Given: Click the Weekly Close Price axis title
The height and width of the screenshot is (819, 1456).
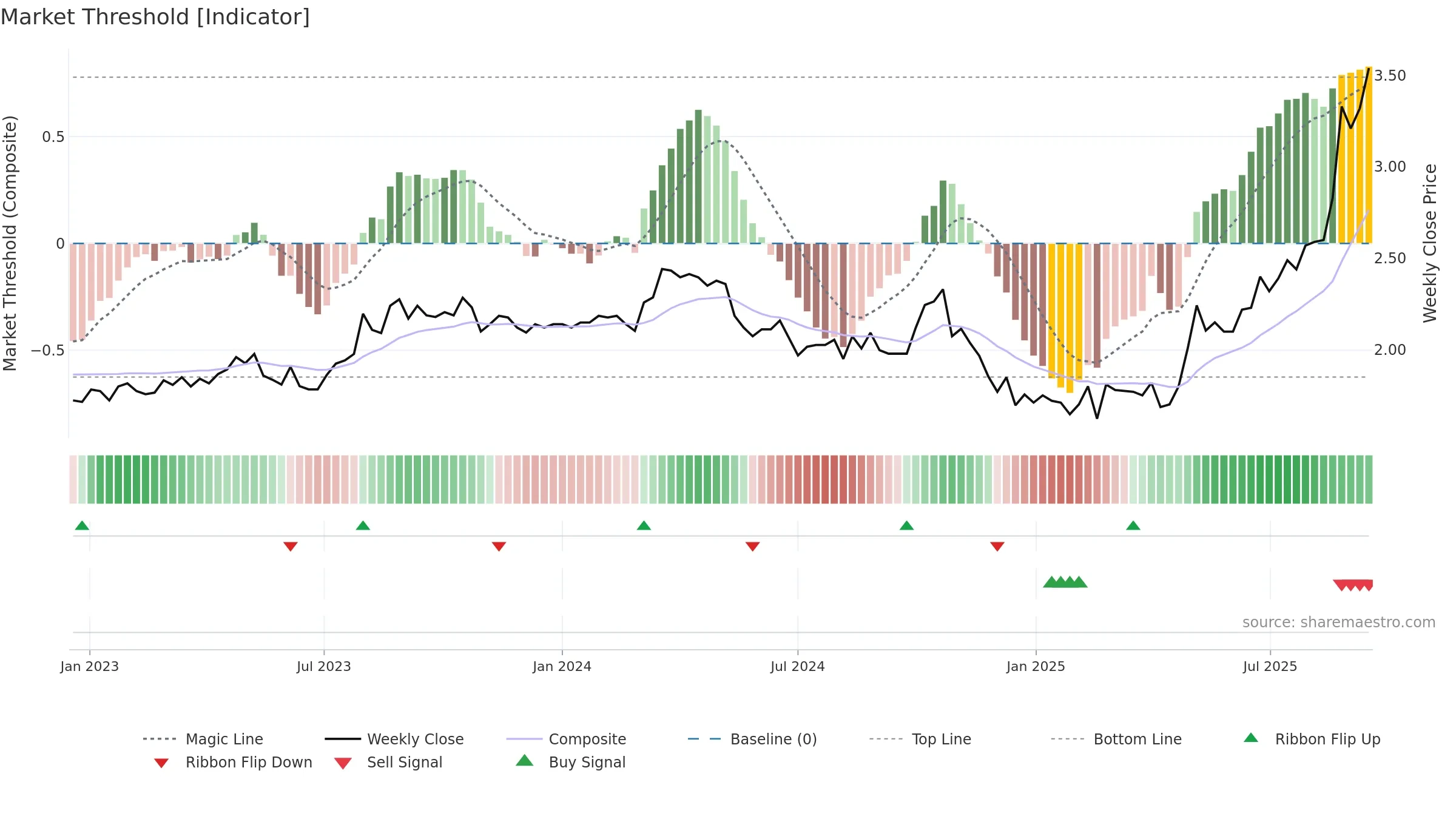Looking at the screenshot, I should coord(1430,243).
